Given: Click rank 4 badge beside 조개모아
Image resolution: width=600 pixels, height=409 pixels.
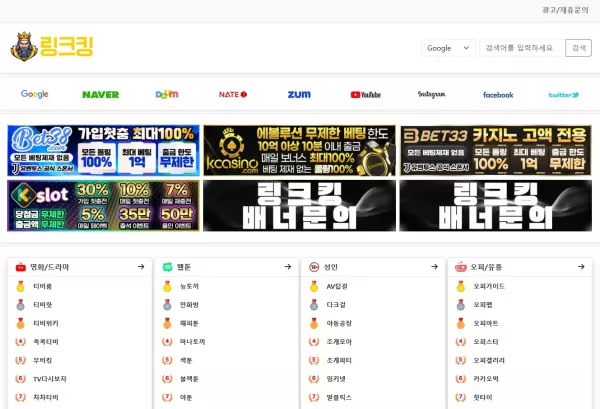Looking at the screenshot, I should (x=314, y=342).
